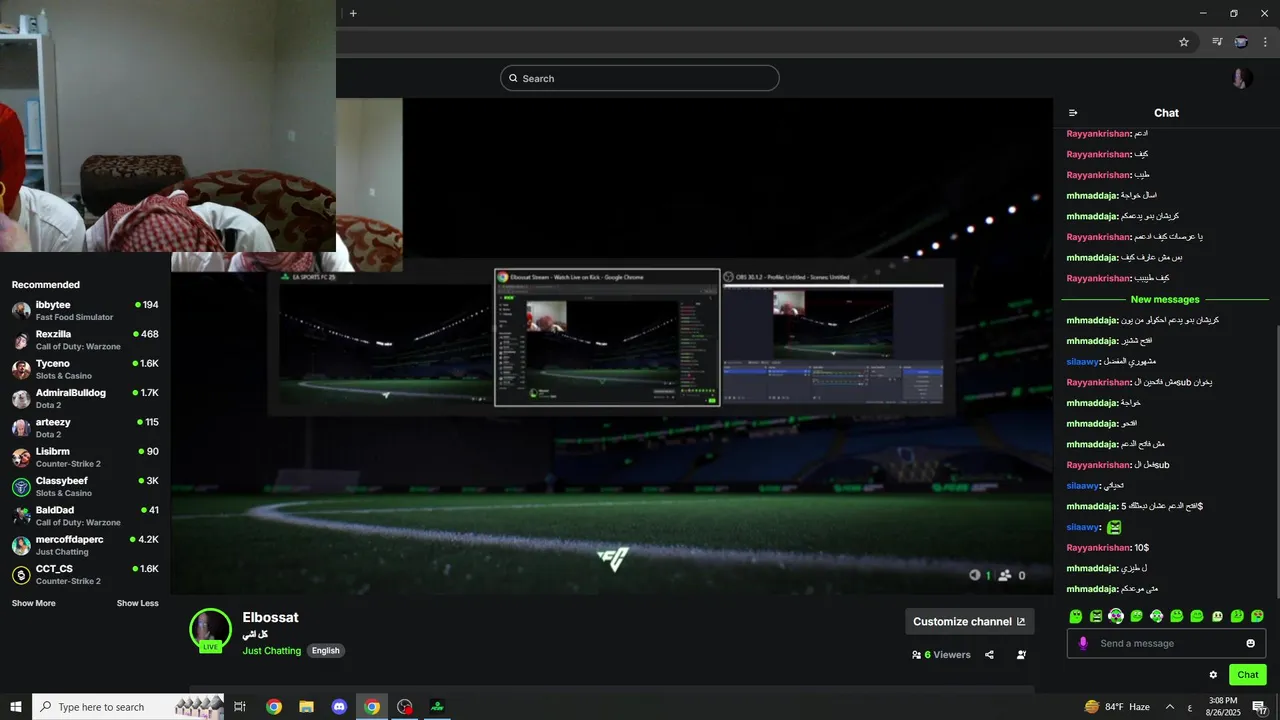Open Kick account avatar menu
Screen dimensions: 1280x720
click(x=1242, y=78)
